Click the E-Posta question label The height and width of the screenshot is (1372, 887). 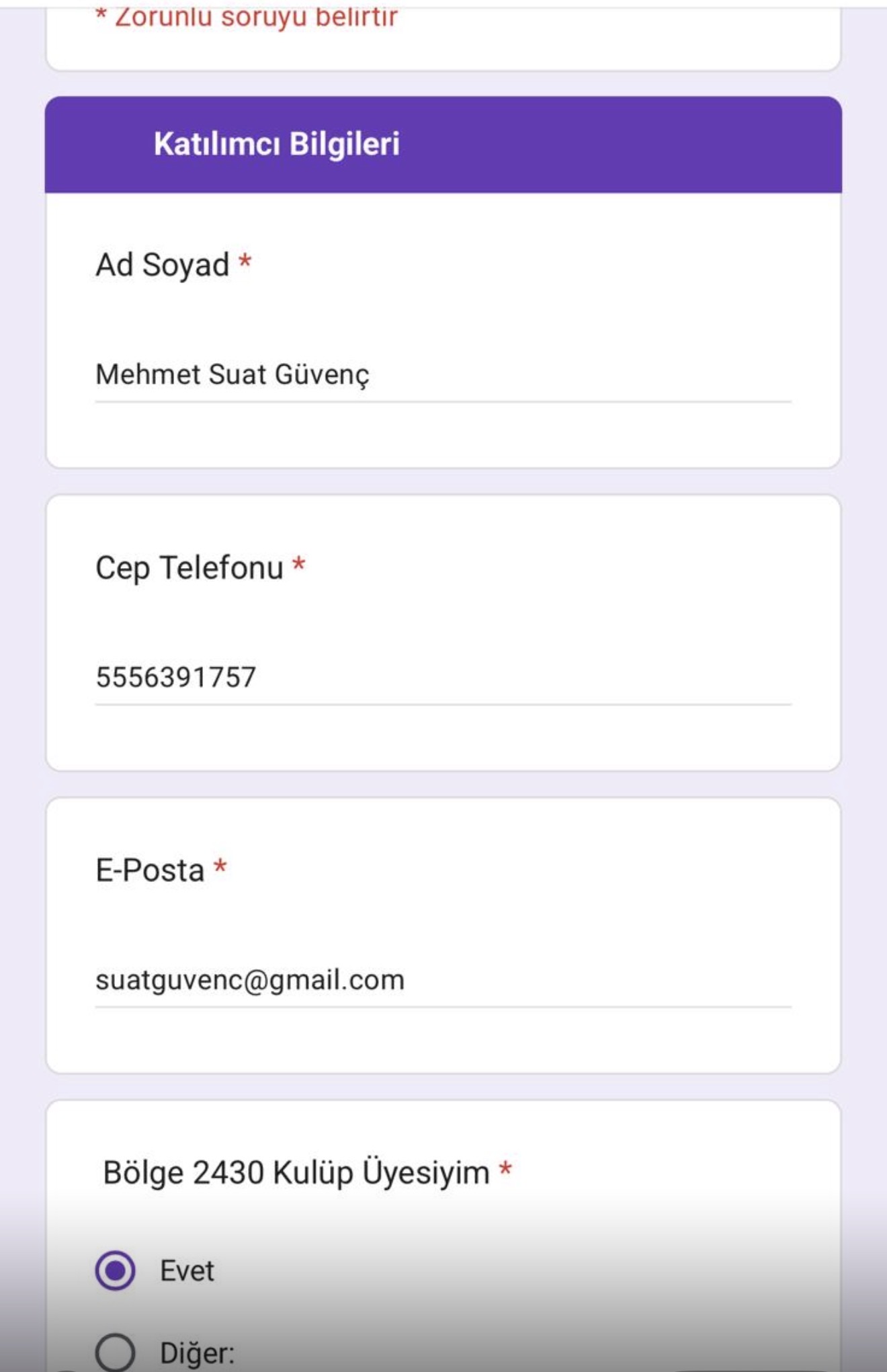point(150,871)
